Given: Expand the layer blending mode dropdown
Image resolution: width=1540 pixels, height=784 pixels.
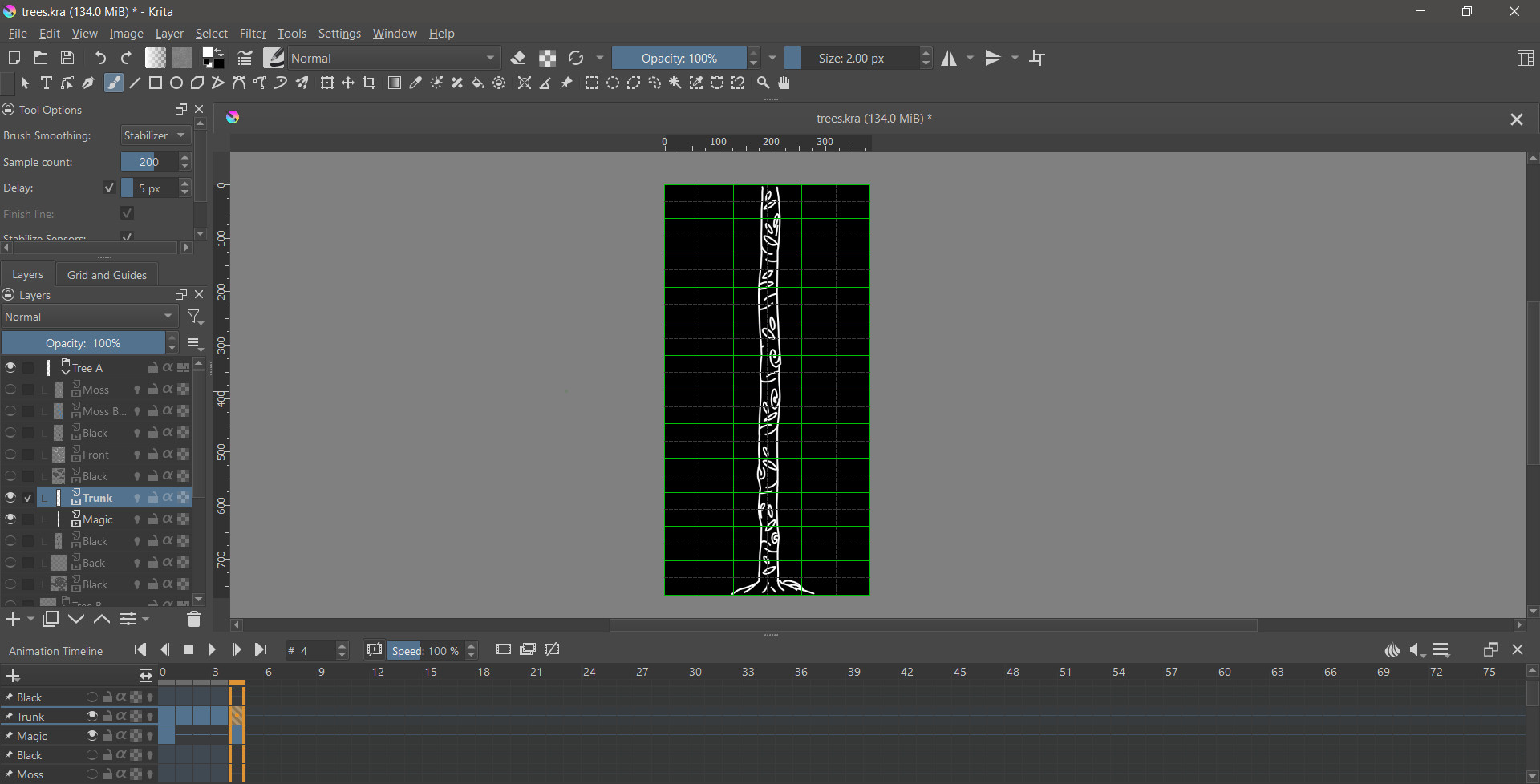Looking at the screenshot, I should coord(89,317).
